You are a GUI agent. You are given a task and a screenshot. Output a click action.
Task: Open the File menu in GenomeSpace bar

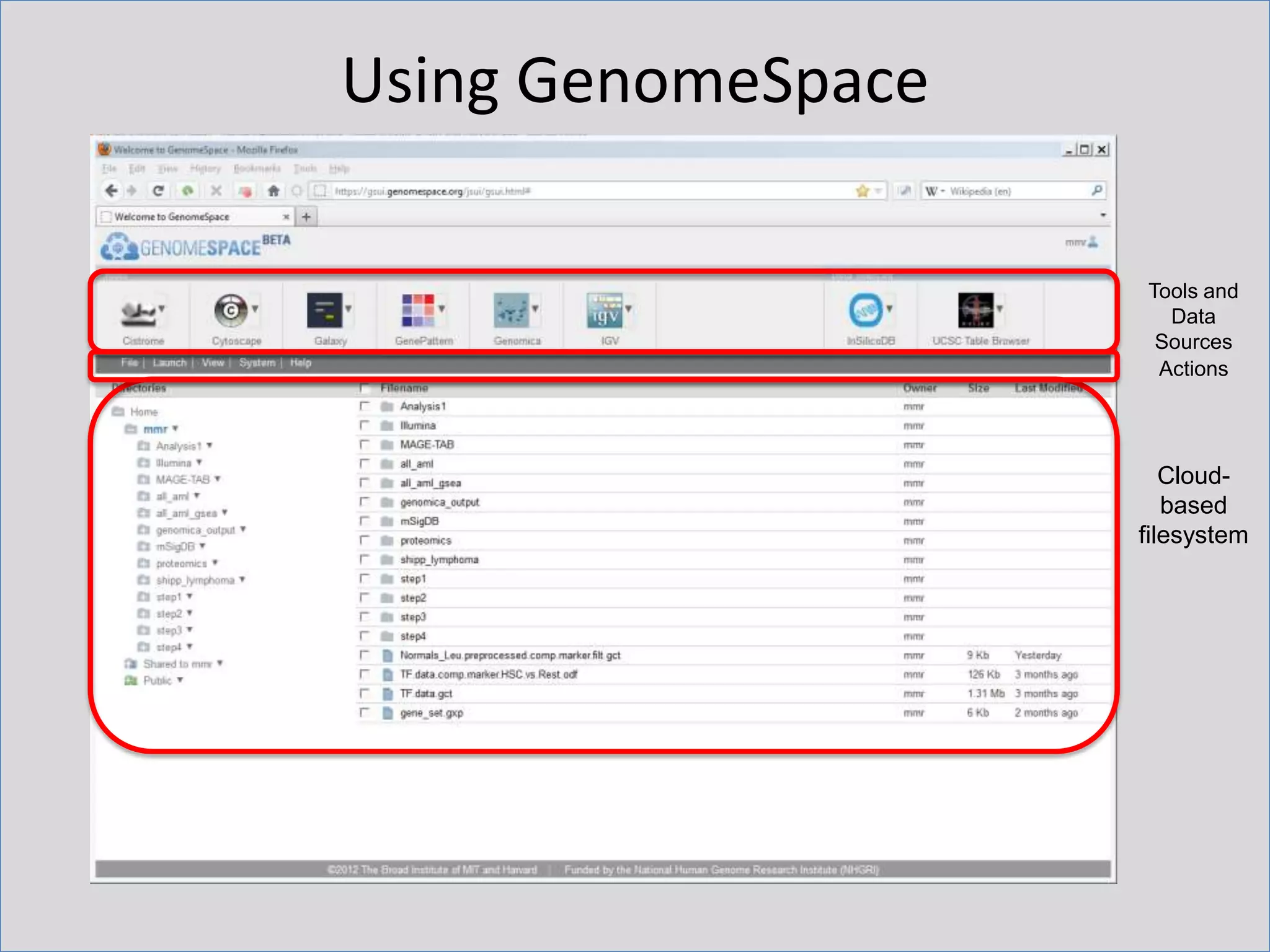(130, 363)
